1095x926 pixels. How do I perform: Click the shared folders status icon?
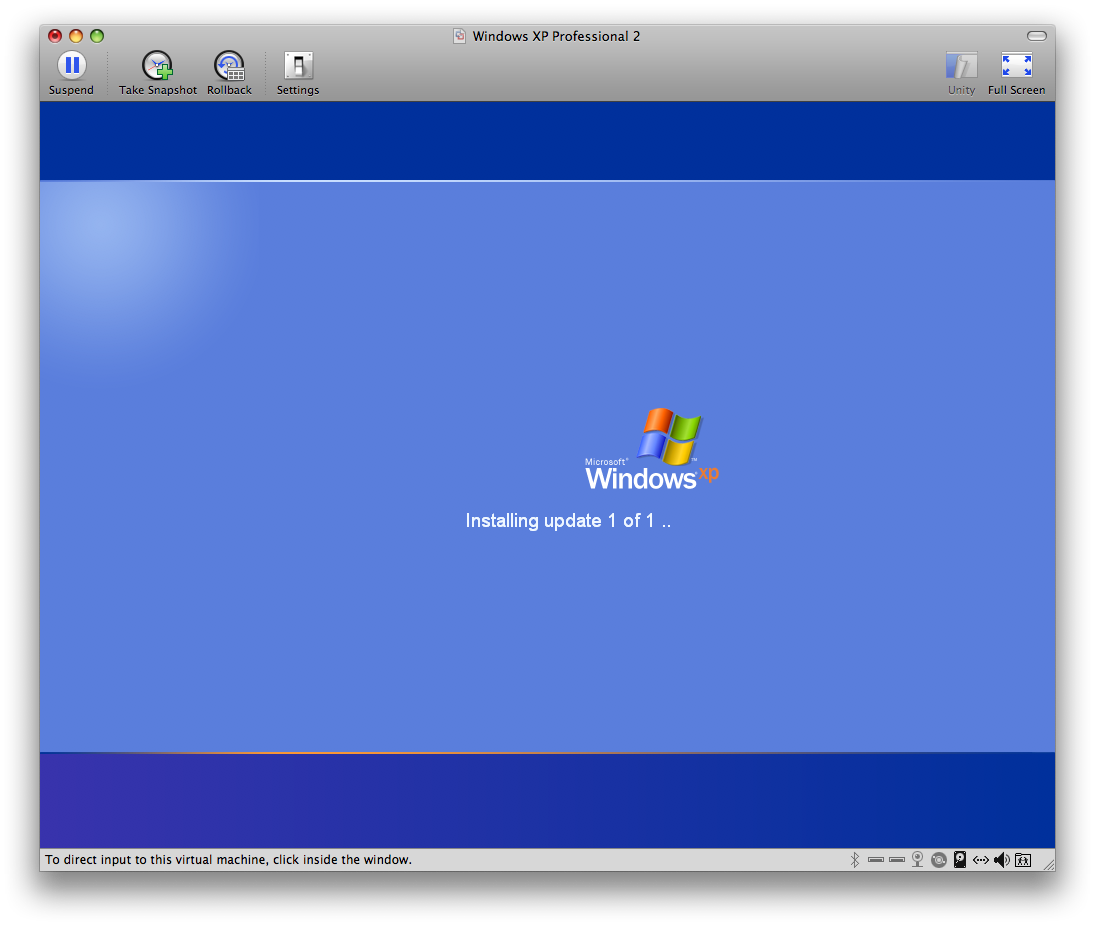[1023, 860]
